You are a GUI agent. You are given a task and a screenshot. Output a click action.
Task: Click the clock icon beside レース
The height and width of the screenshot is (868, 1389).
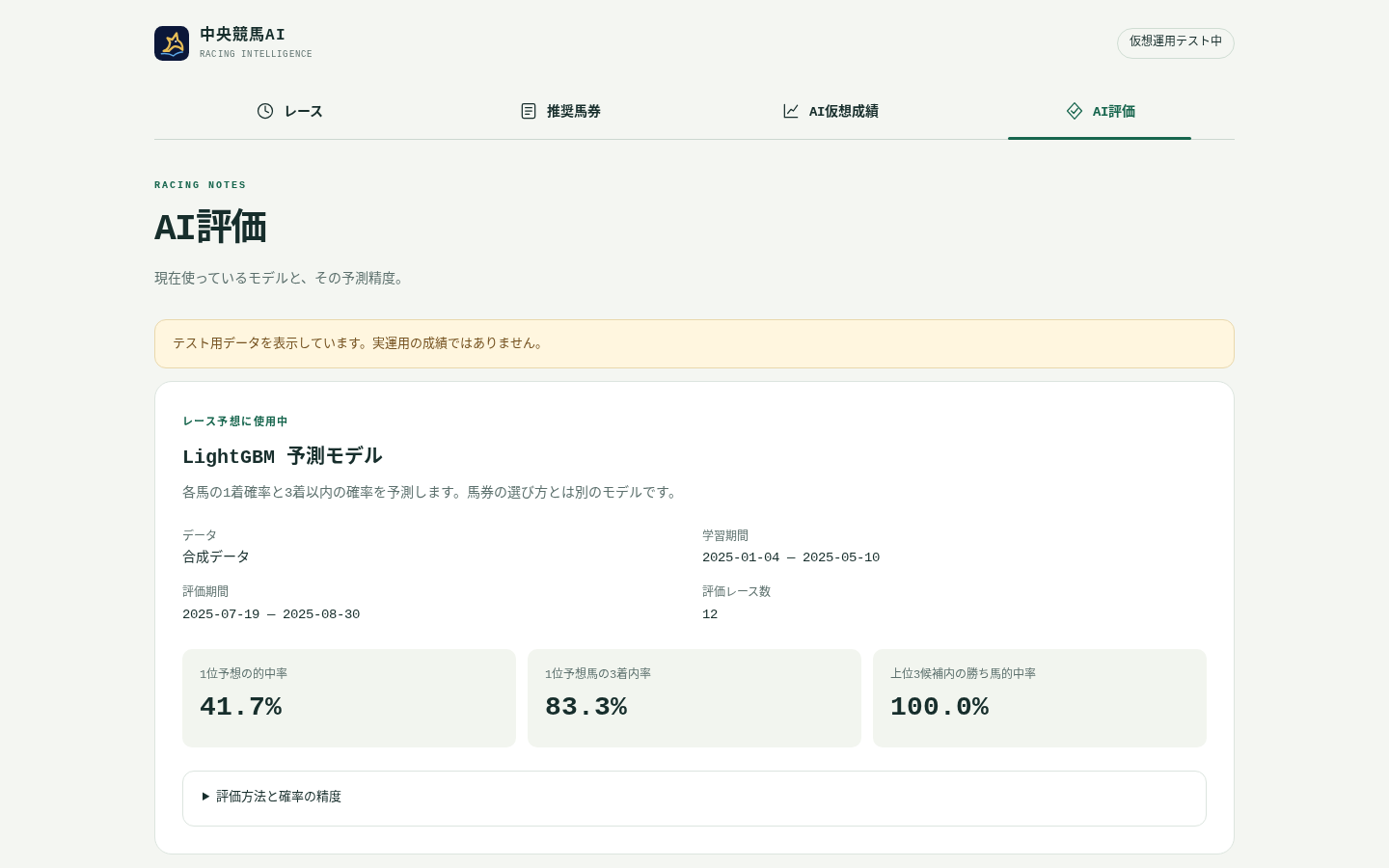point(265,111)
